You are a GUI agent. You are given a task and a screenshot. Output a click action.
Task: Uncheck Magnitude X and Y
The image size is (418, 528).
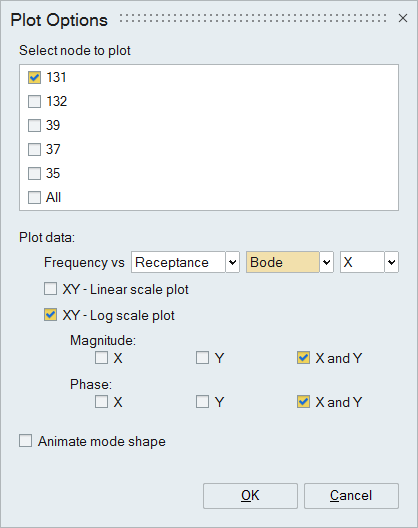[x=303, y=358]
